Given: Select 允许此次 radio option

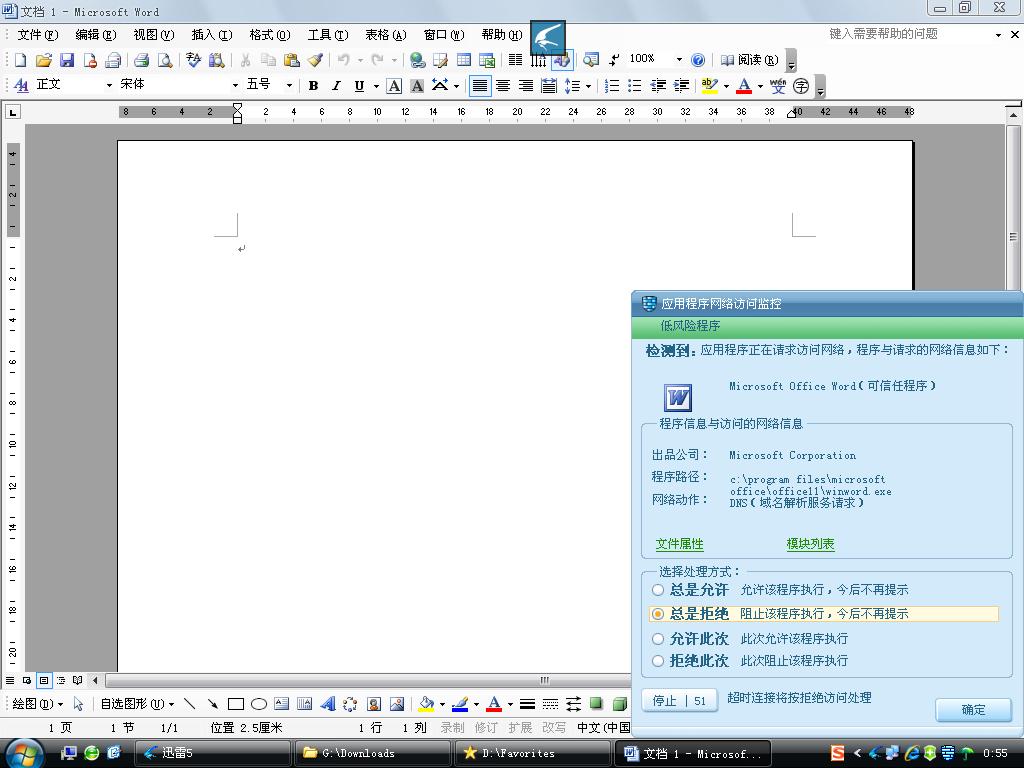Looking at the screenshot, I should pyautogui.click(x=658, y=639).
